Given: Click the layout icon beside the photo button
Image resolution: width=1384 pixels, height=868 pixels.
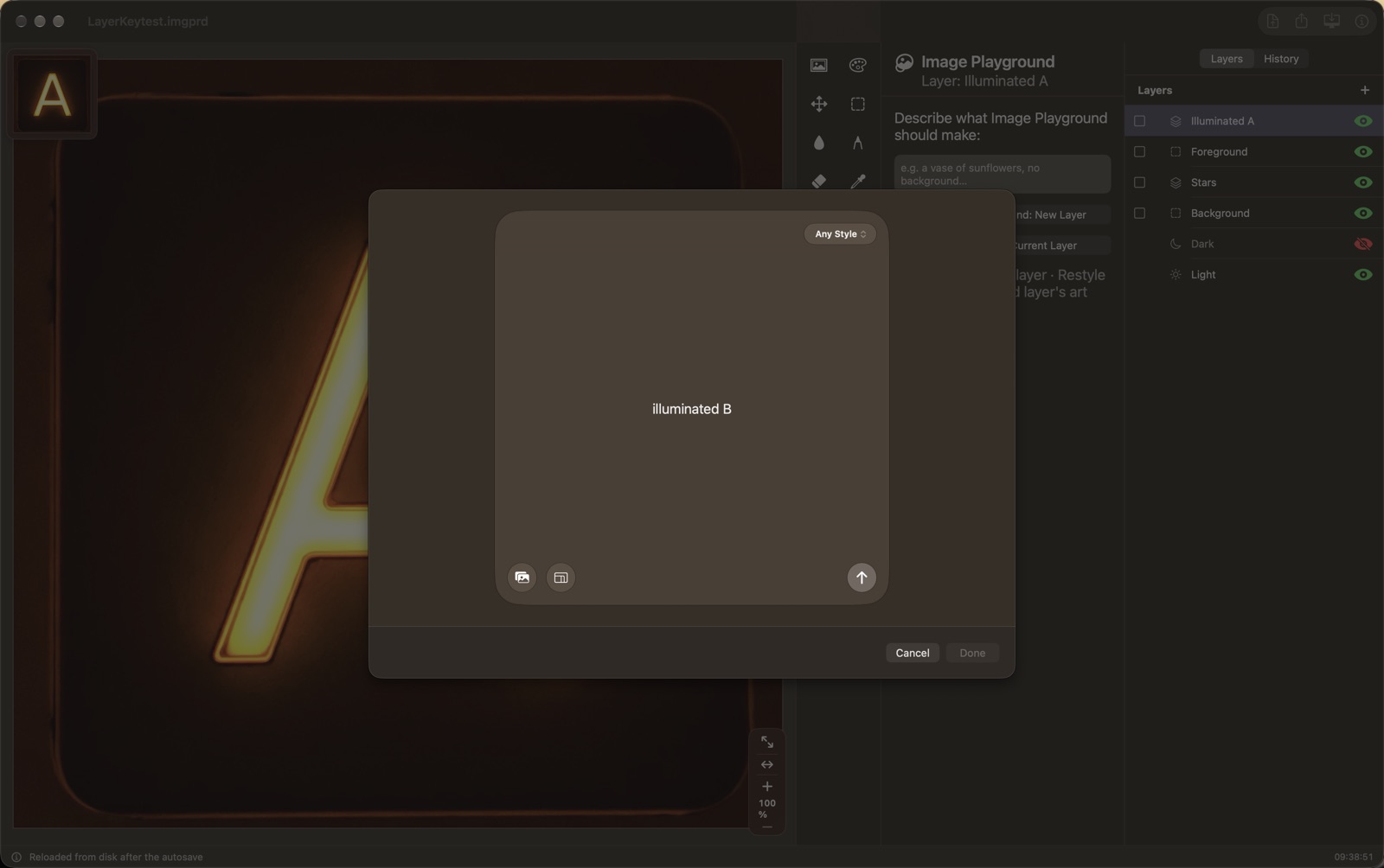Looking at the screenshot, I should pos(561,578).
